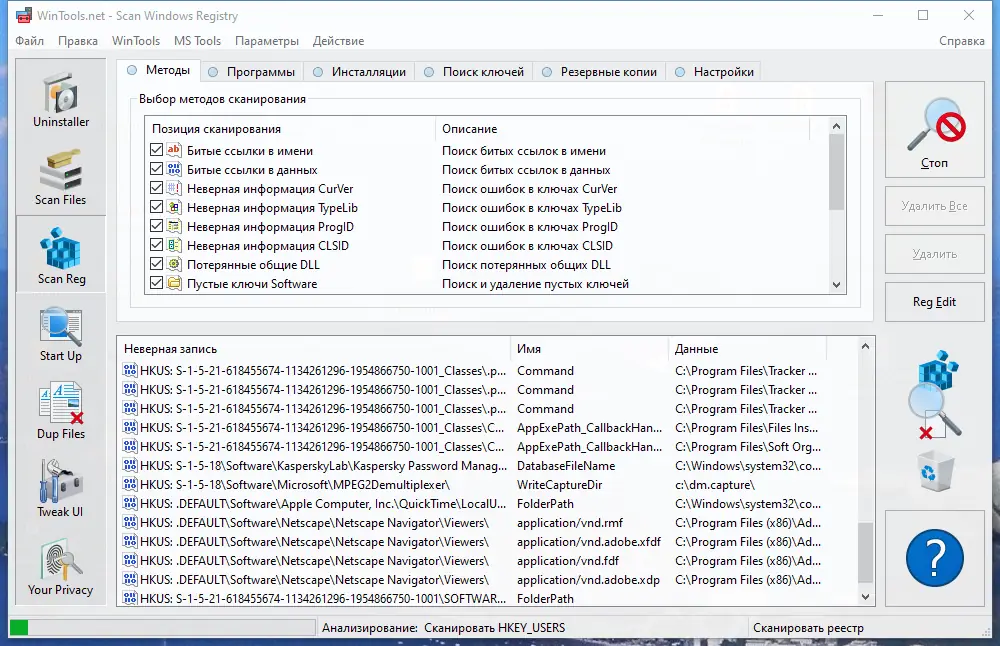Click scroll-down arrow of methods list

[x=837, y=285]
